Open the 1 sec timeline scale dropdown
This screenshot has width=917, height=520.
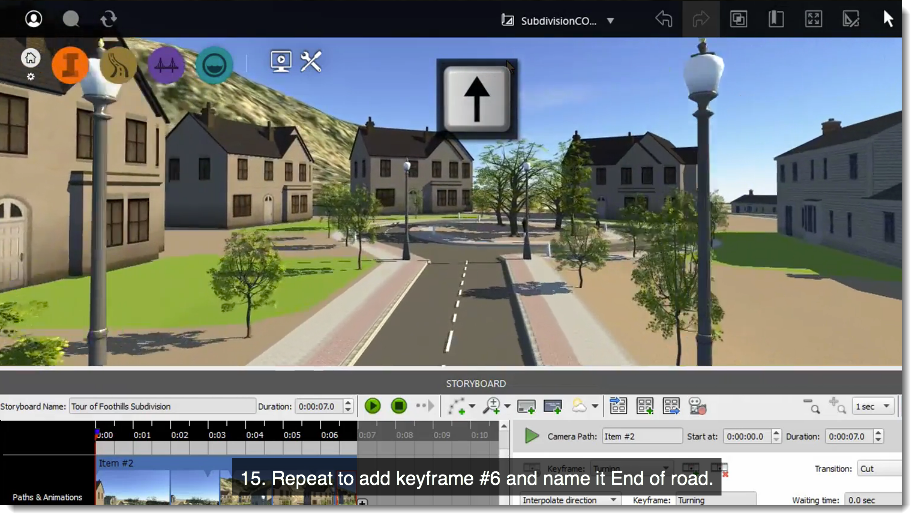[x=873, y=407]
